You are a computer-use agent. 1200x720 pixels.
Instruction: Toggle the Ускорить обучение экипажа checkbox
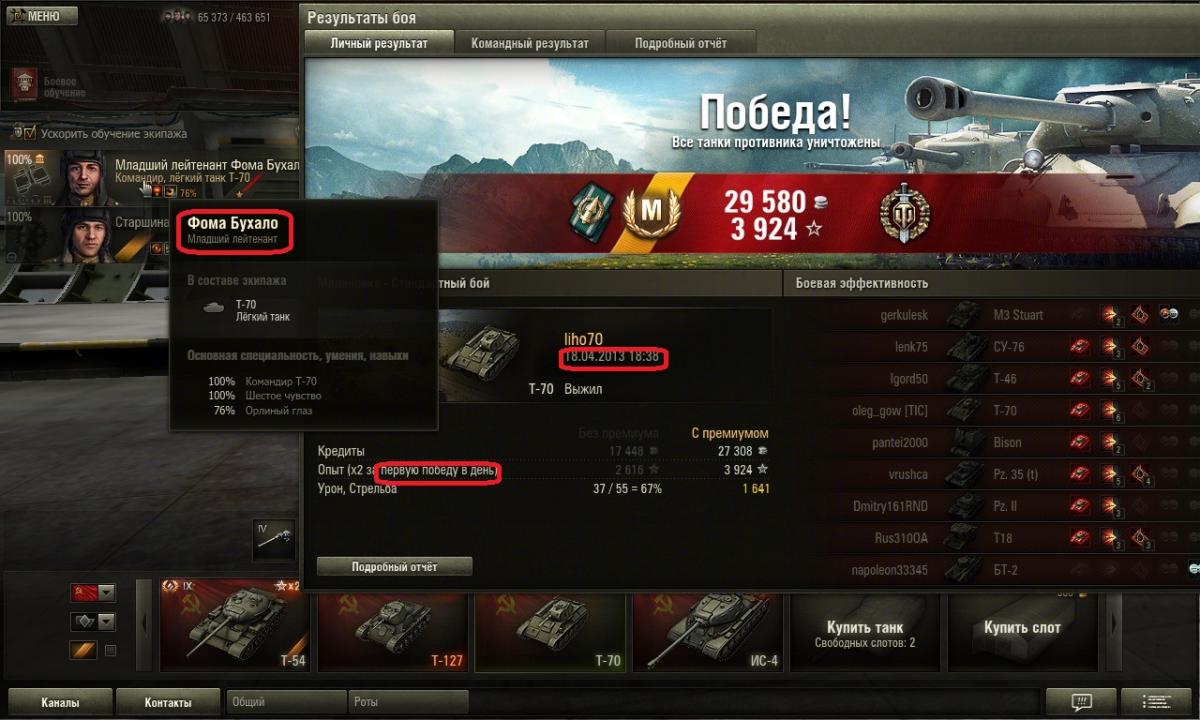point(29,132)
